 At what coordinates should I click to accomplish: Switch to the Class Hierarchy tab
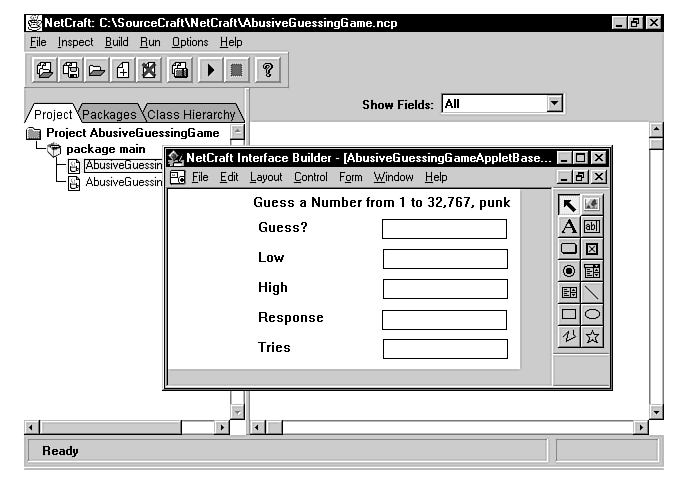(x=190, y=114)
